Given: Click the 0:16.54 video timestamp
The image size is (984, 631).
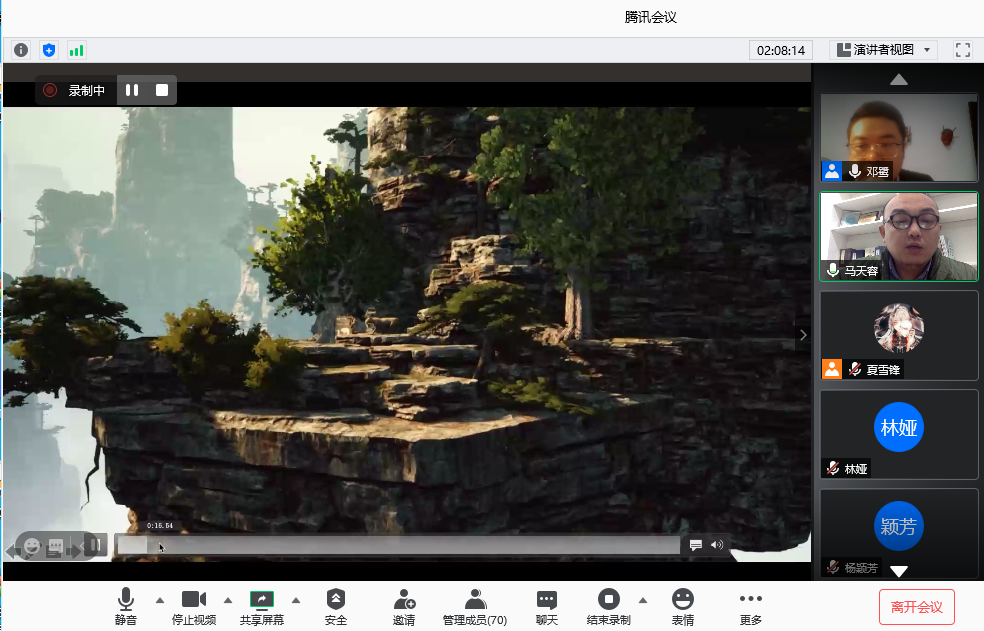Looking at the screenshot, I should [160, 526].
